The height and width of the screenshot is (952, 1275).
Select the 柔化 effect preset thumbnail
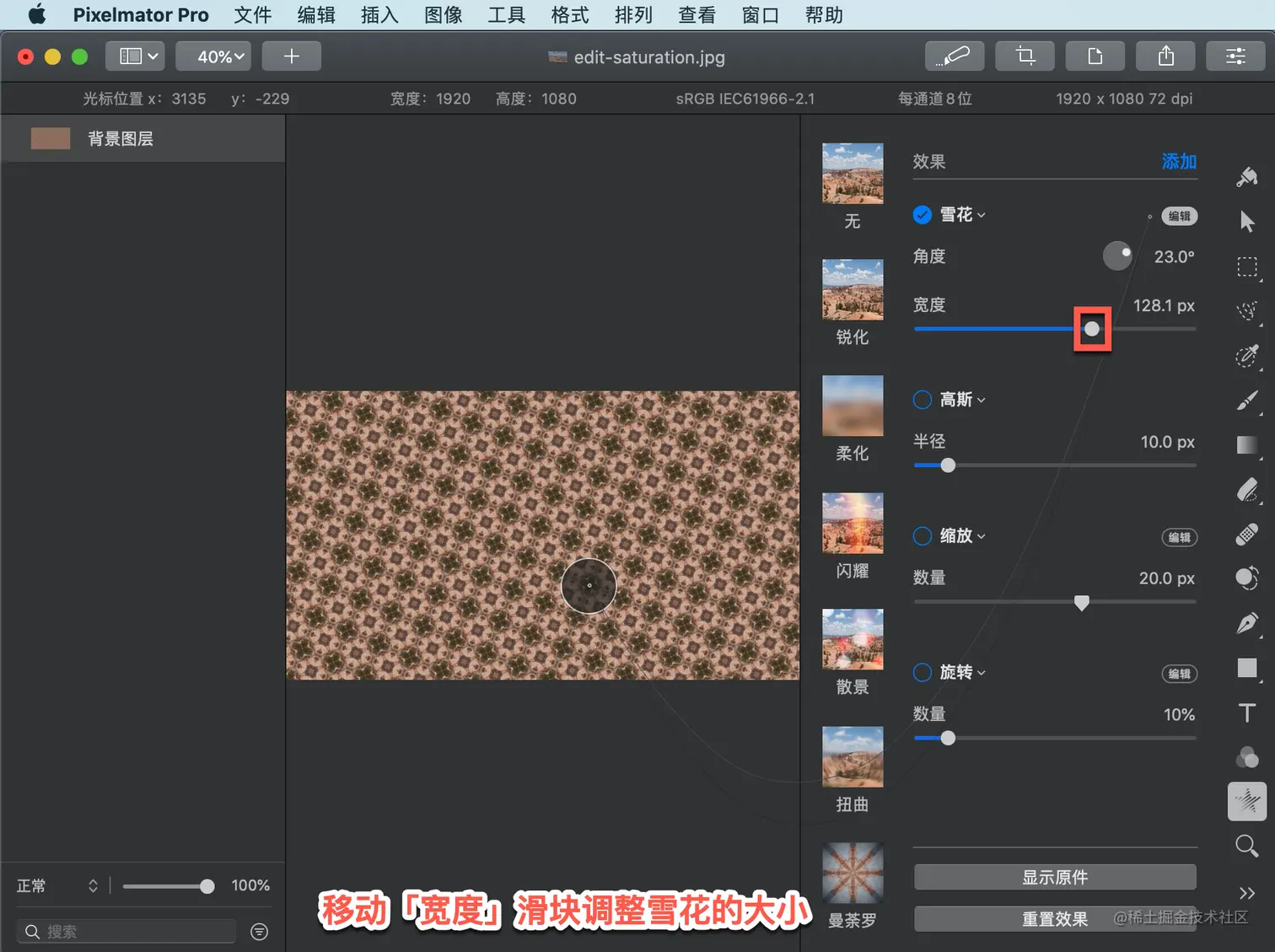(x=853, y=406)
